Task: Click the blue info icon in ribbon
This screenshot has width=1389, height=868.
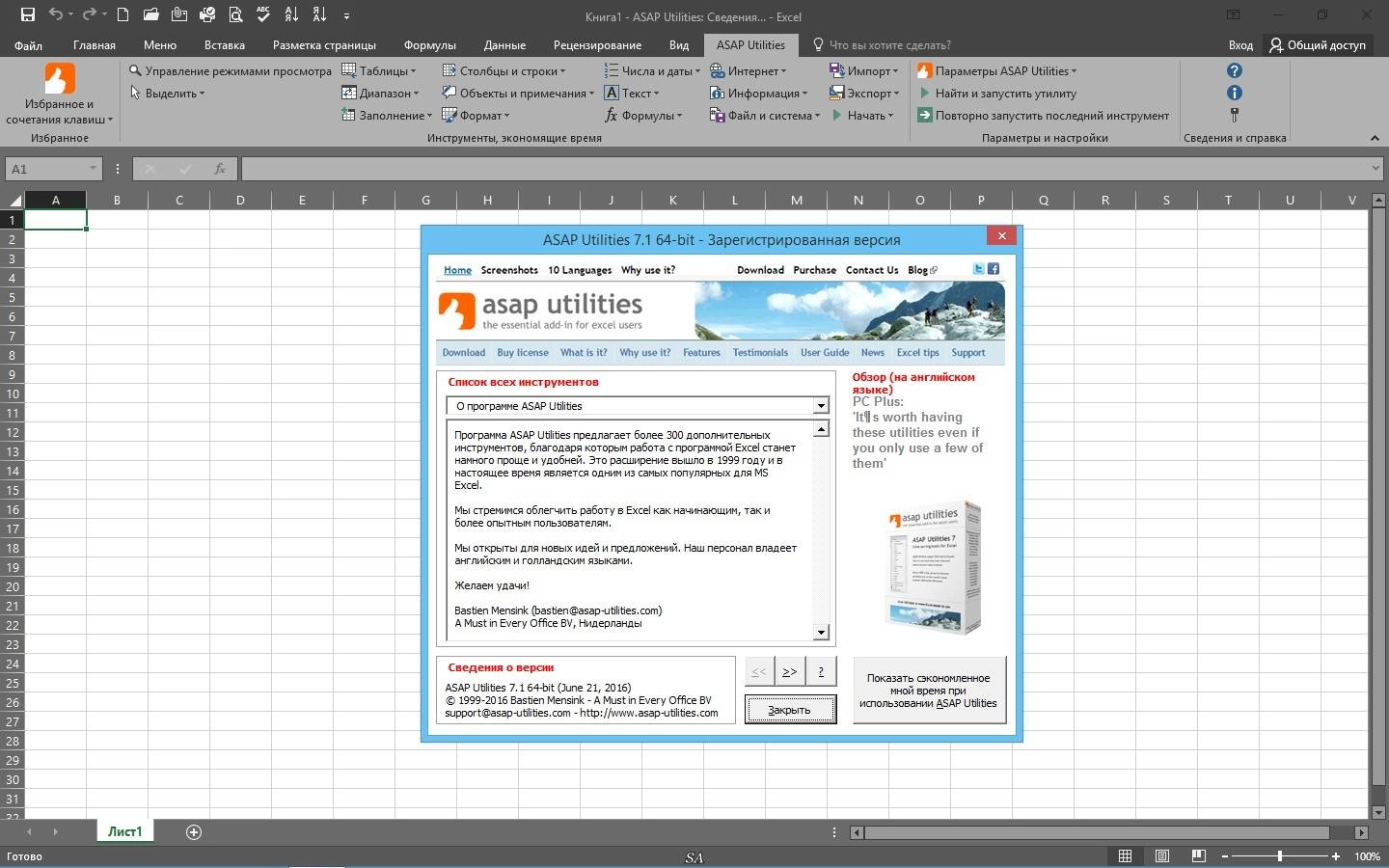Action: coord(1234,93)
